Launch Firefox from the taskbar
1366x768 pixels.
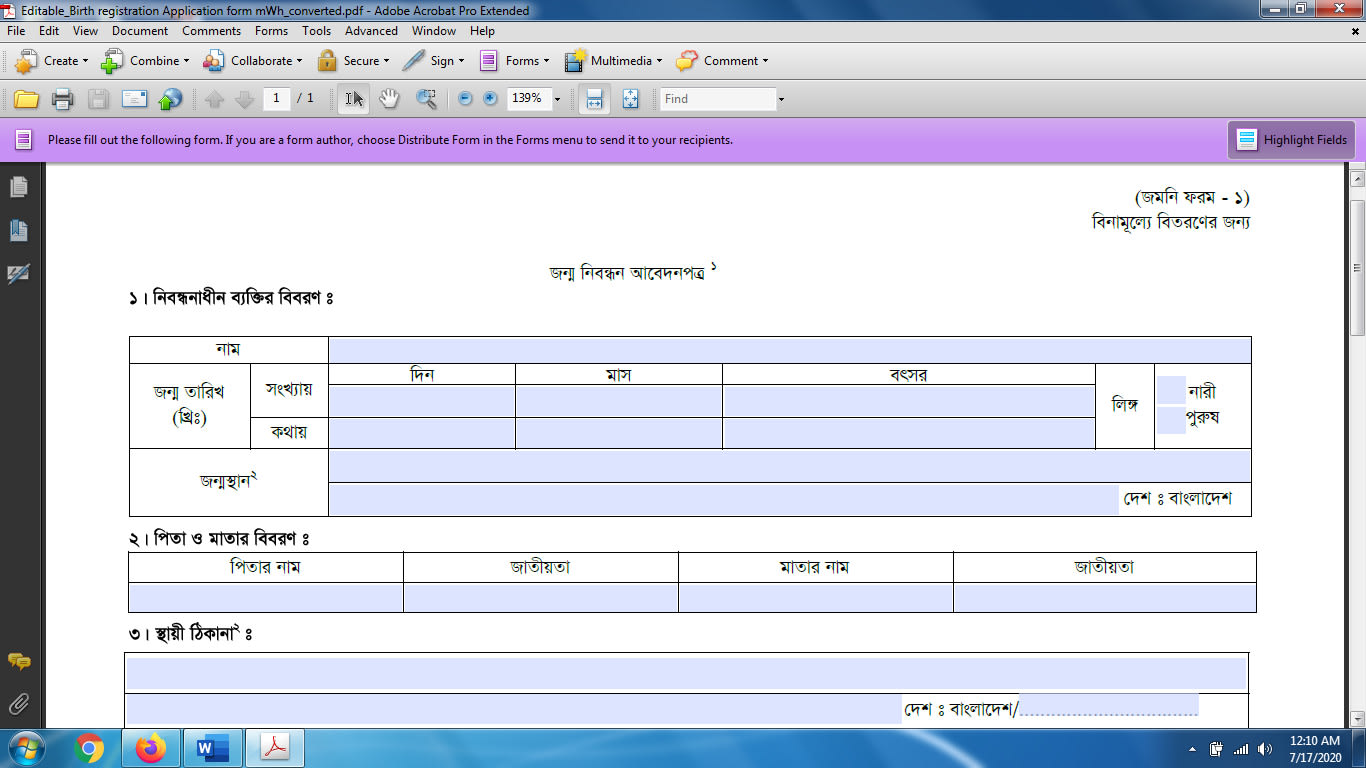(151, 748)
